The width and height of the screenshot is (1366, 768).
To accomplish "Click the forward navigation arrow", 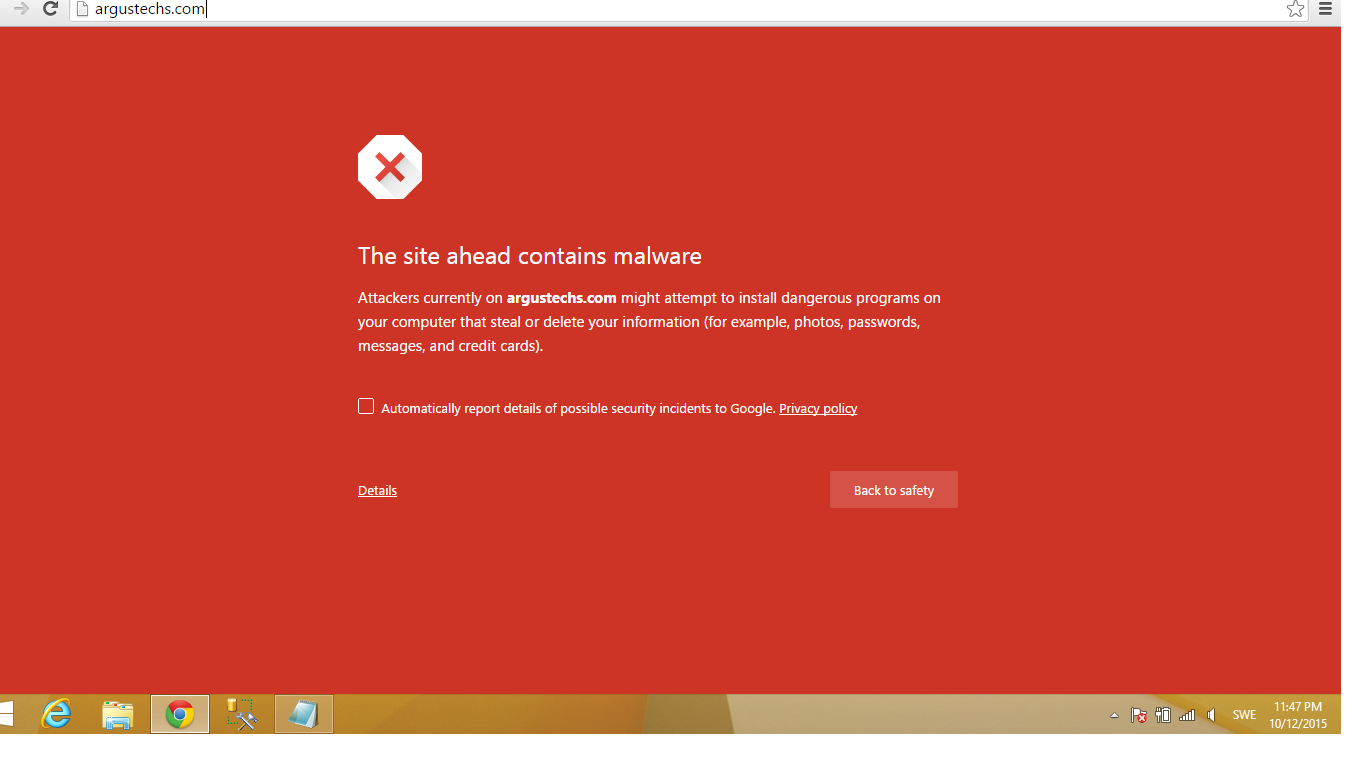I will [x=21, y=10].
